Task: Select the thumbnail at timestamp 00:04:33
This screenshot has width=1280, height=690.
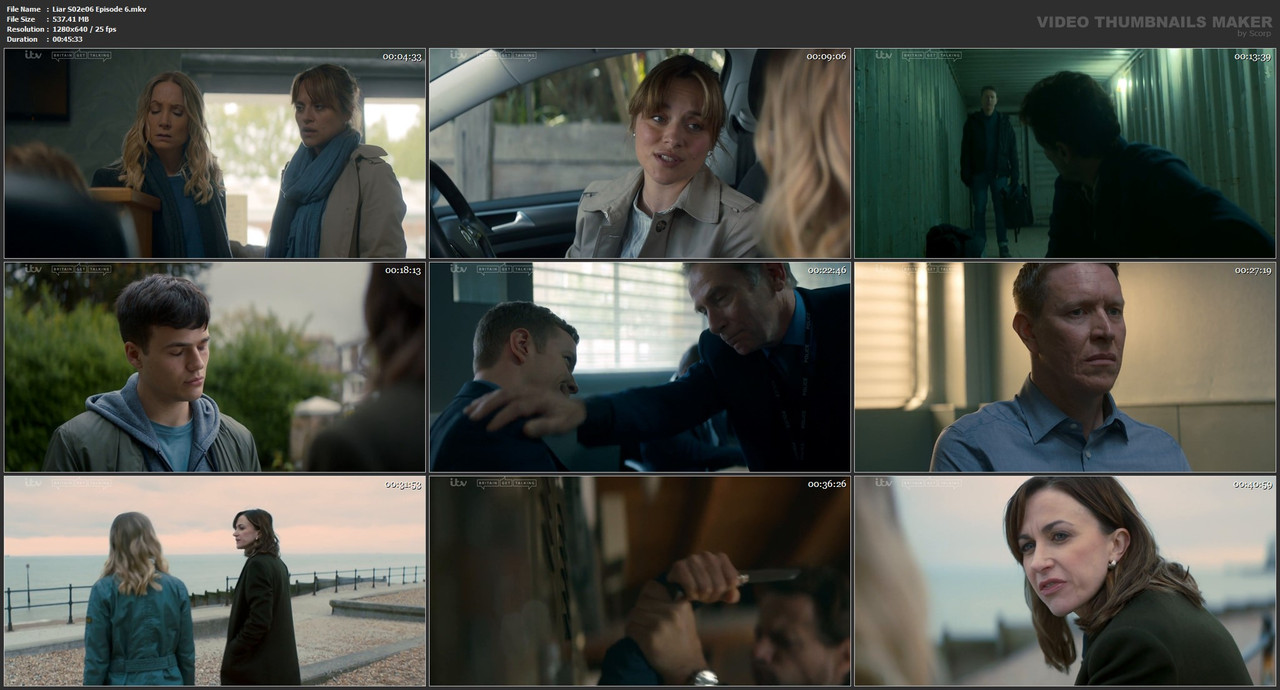Action: 215,153
